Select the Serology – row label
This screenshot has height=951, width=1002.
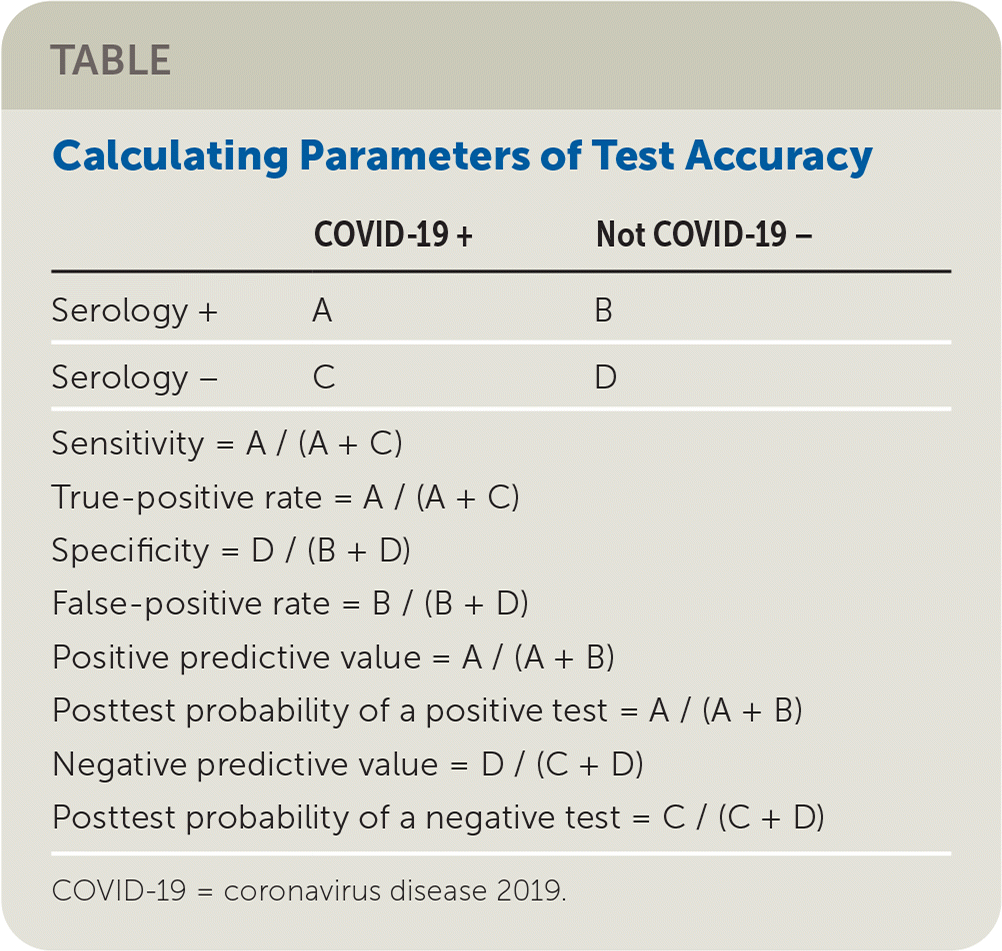coord(135,378)
